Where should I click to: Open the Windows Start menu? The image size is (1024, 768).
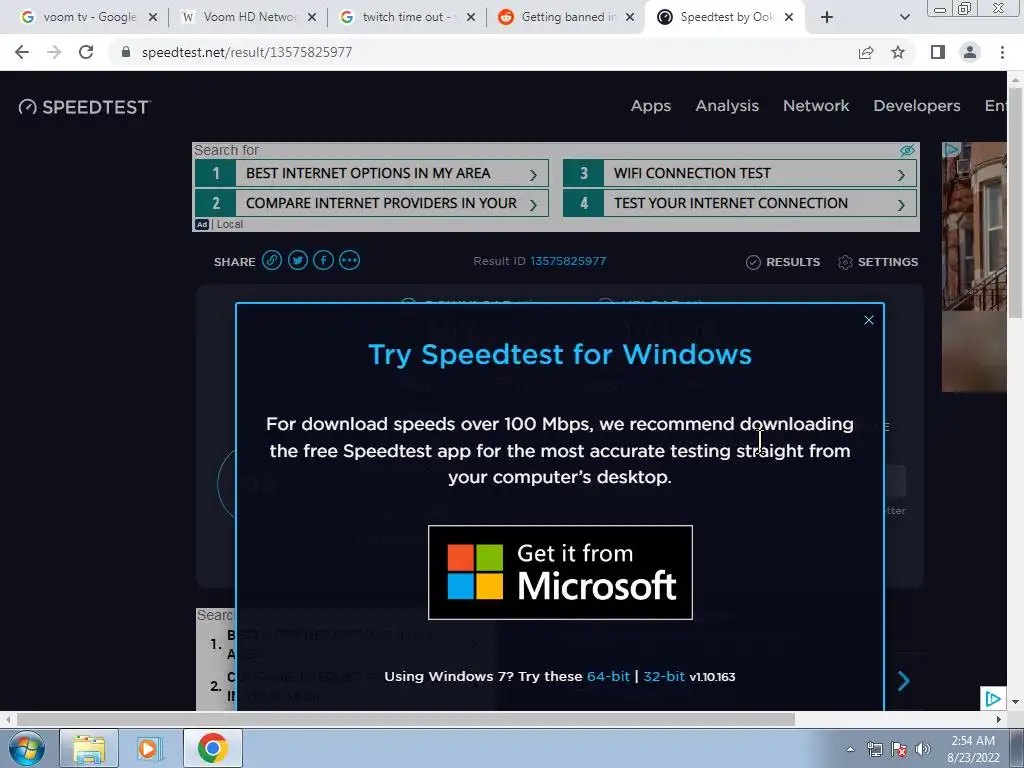click(27, 748)
